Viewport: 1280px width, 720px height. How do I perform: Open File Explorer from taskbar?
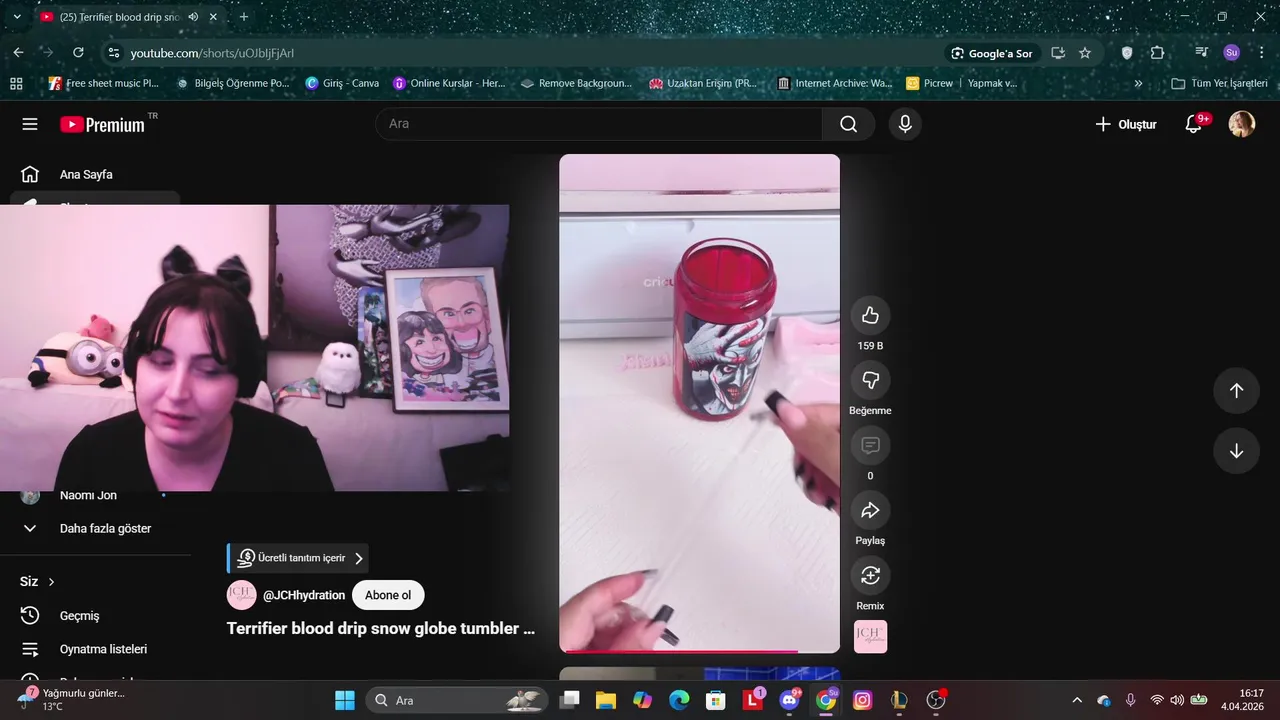click(x=605, y=700)
